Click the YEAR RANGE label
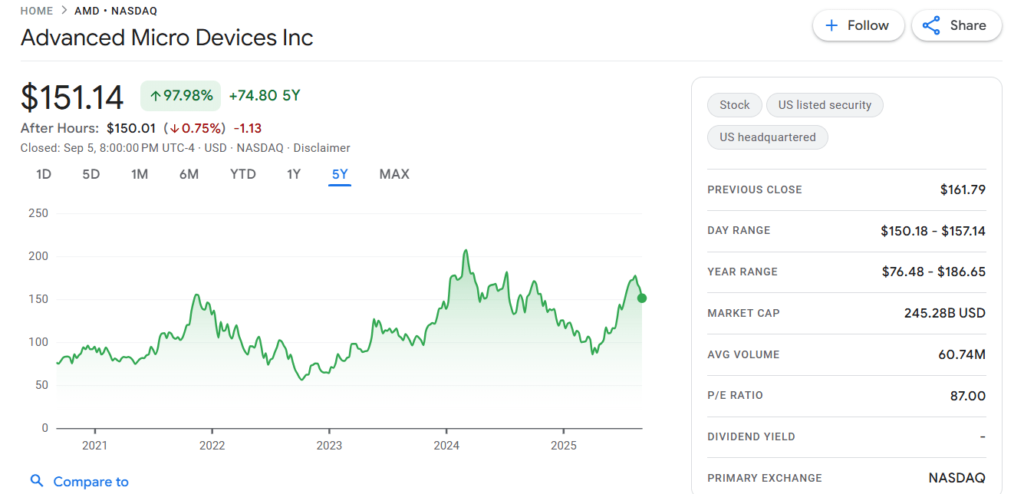The image size is (1024, 494). click(743, 271)
